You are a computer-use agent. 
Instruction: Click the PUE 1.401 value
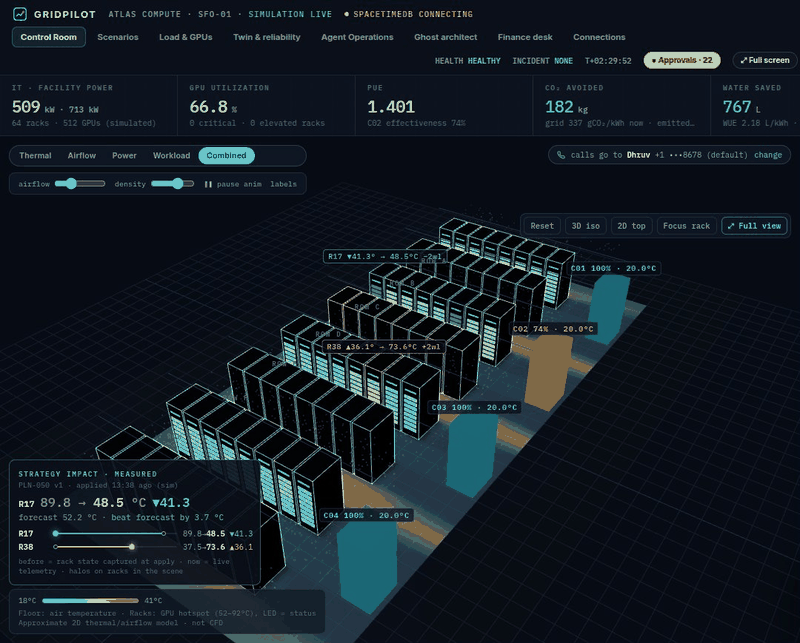[x=391, y=107]
